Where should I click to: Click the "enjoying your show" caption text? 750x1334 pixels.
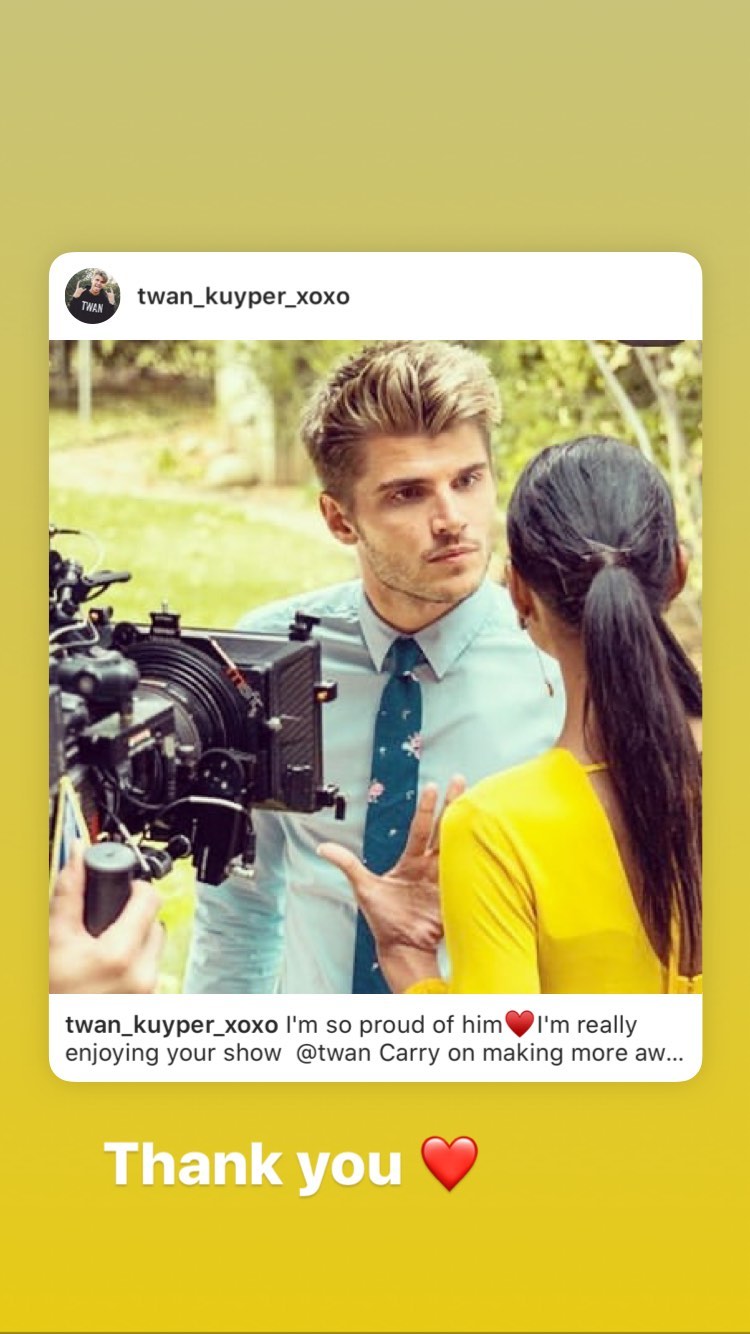[173, 1054]
